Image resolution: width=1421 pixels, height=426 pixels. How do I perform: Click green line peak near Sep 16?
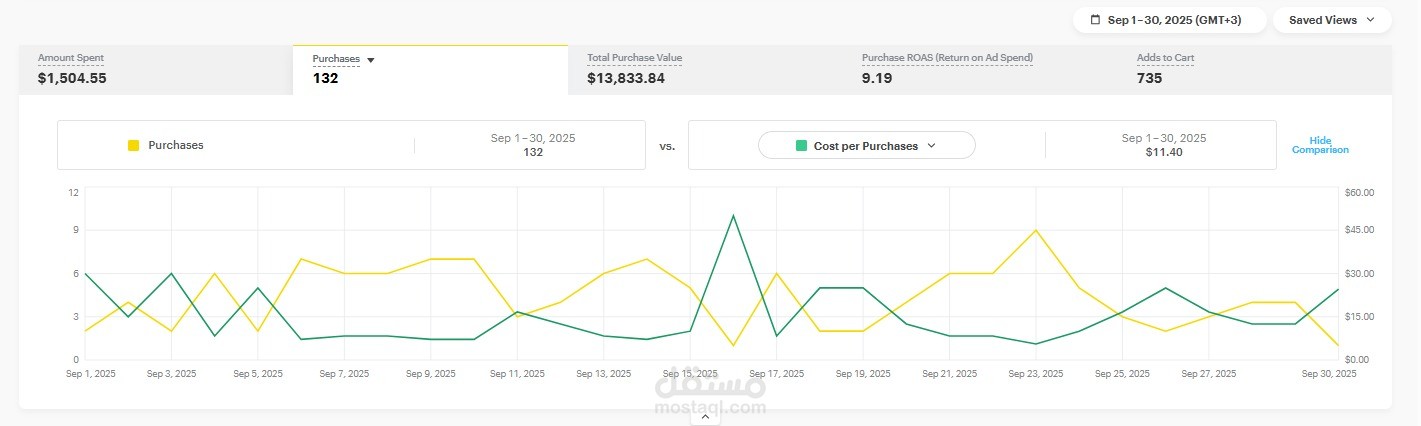coord(733,215)
